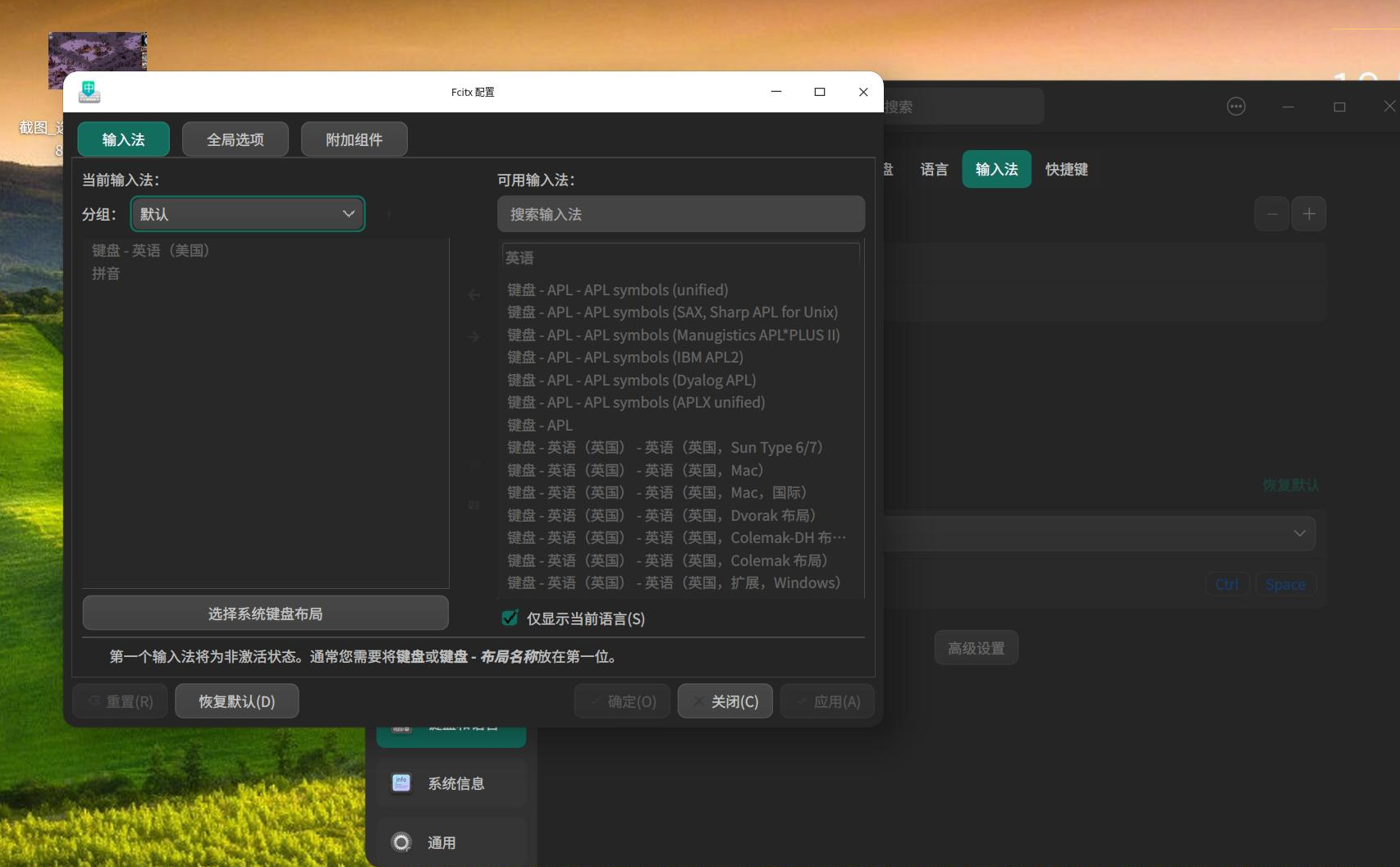Click inside the 搜索输入法 search field

pyautogui.click(x=679, y=213)
